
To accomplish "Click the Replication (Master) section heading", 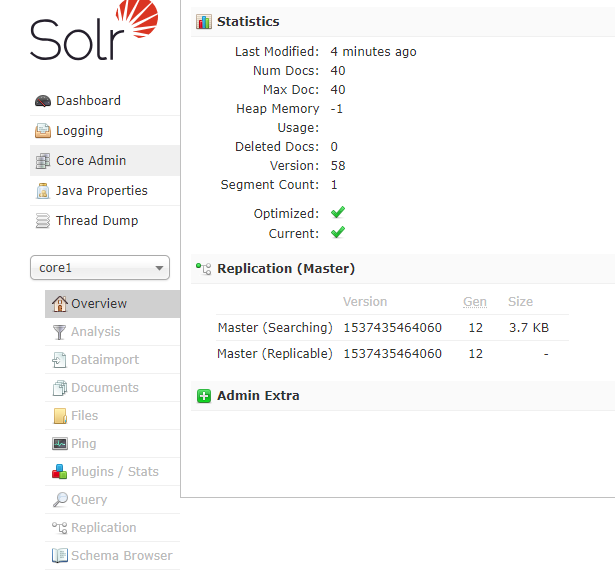I will click(x=286, y=269).
